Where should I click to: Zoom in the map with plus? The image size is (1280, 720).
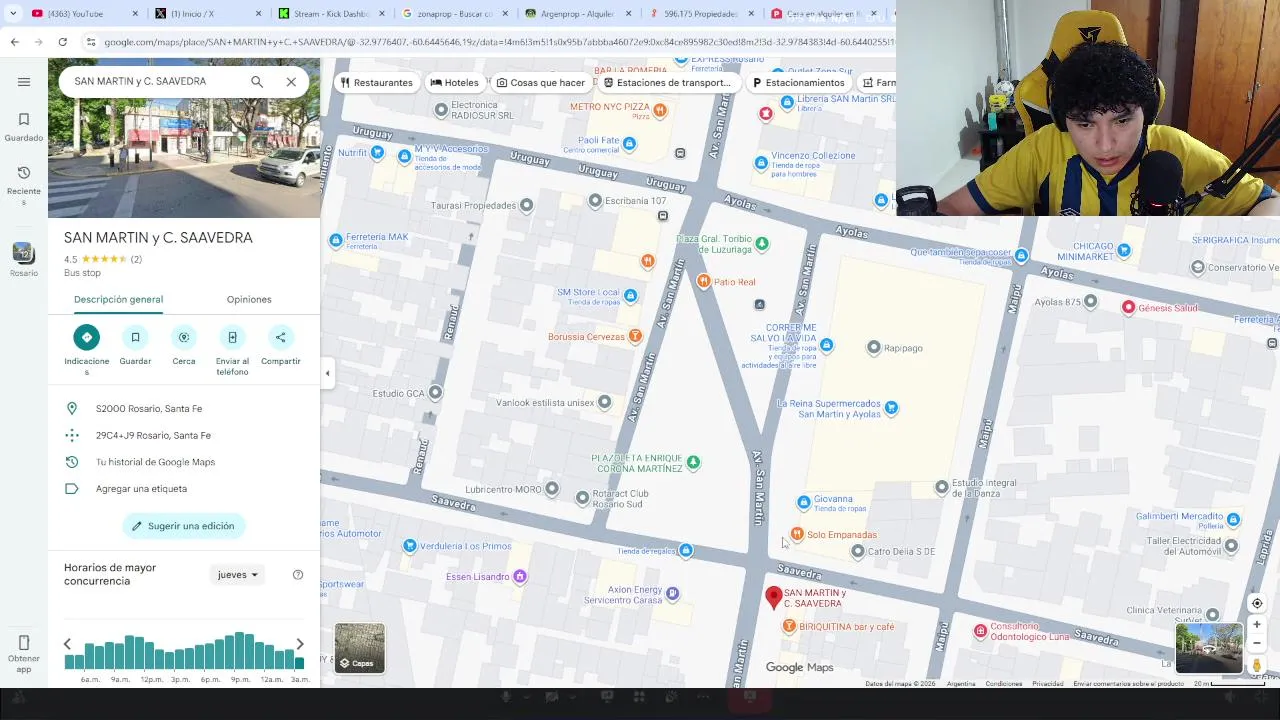coord(1257,625)
